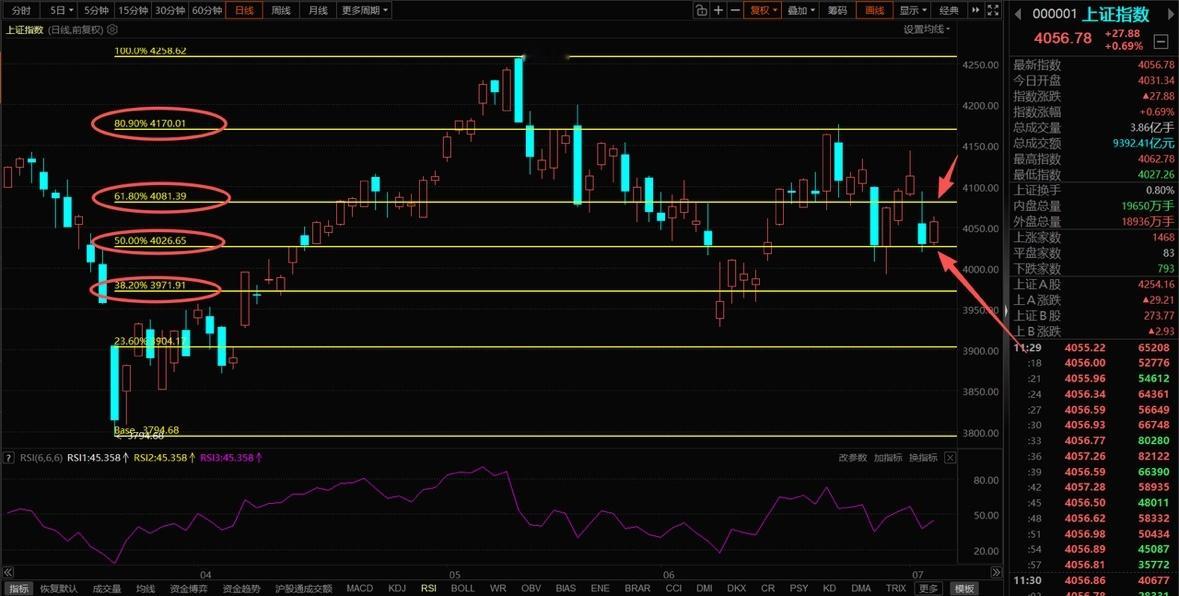Click 加指标 to add indicator
The height and width of the screenshot is (596, 1179).
(888, 457)
